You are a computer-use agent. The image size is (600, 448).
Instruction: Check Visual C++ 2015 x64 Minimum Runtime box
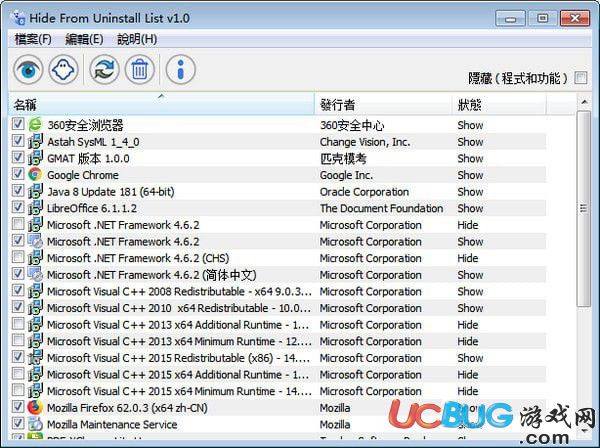tap(18, 390)
